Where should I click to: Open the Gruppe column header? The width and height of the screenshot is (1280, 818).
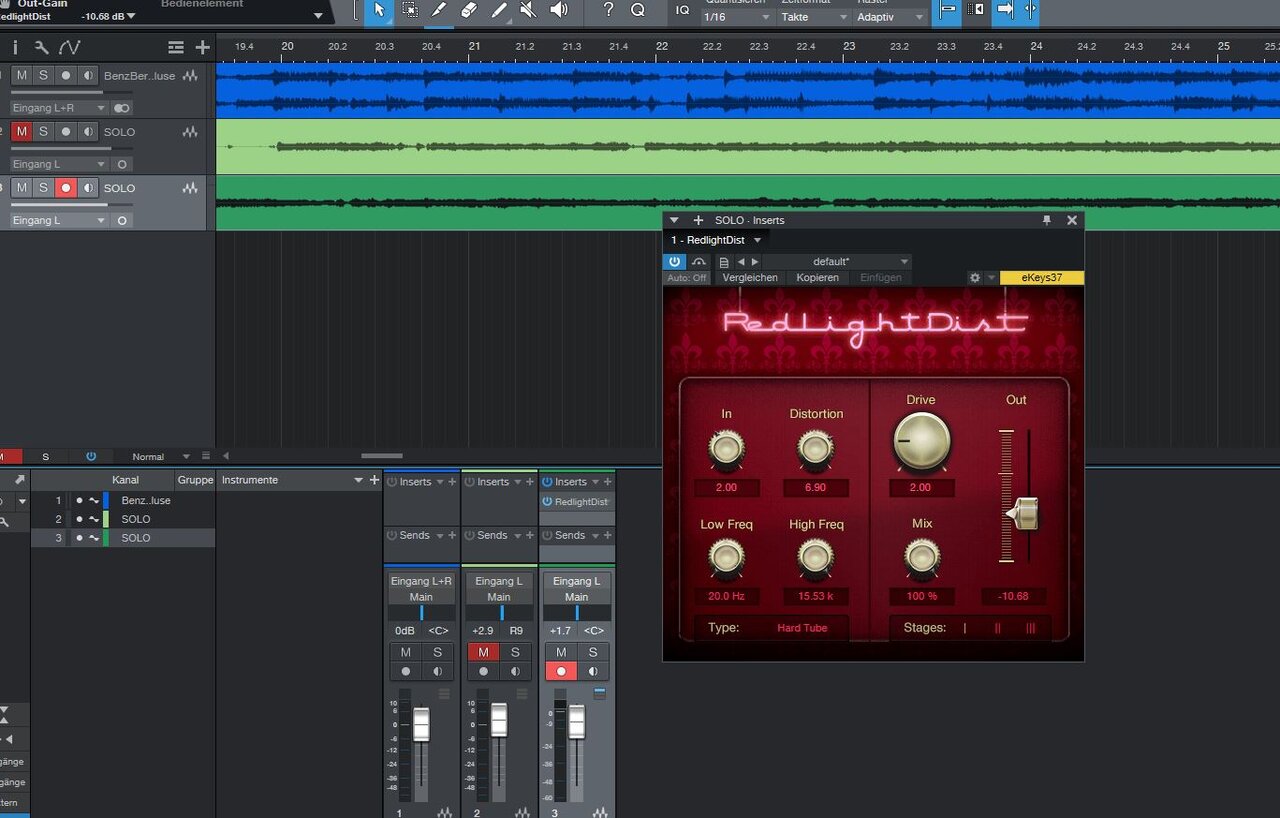[x=195, y=480]
